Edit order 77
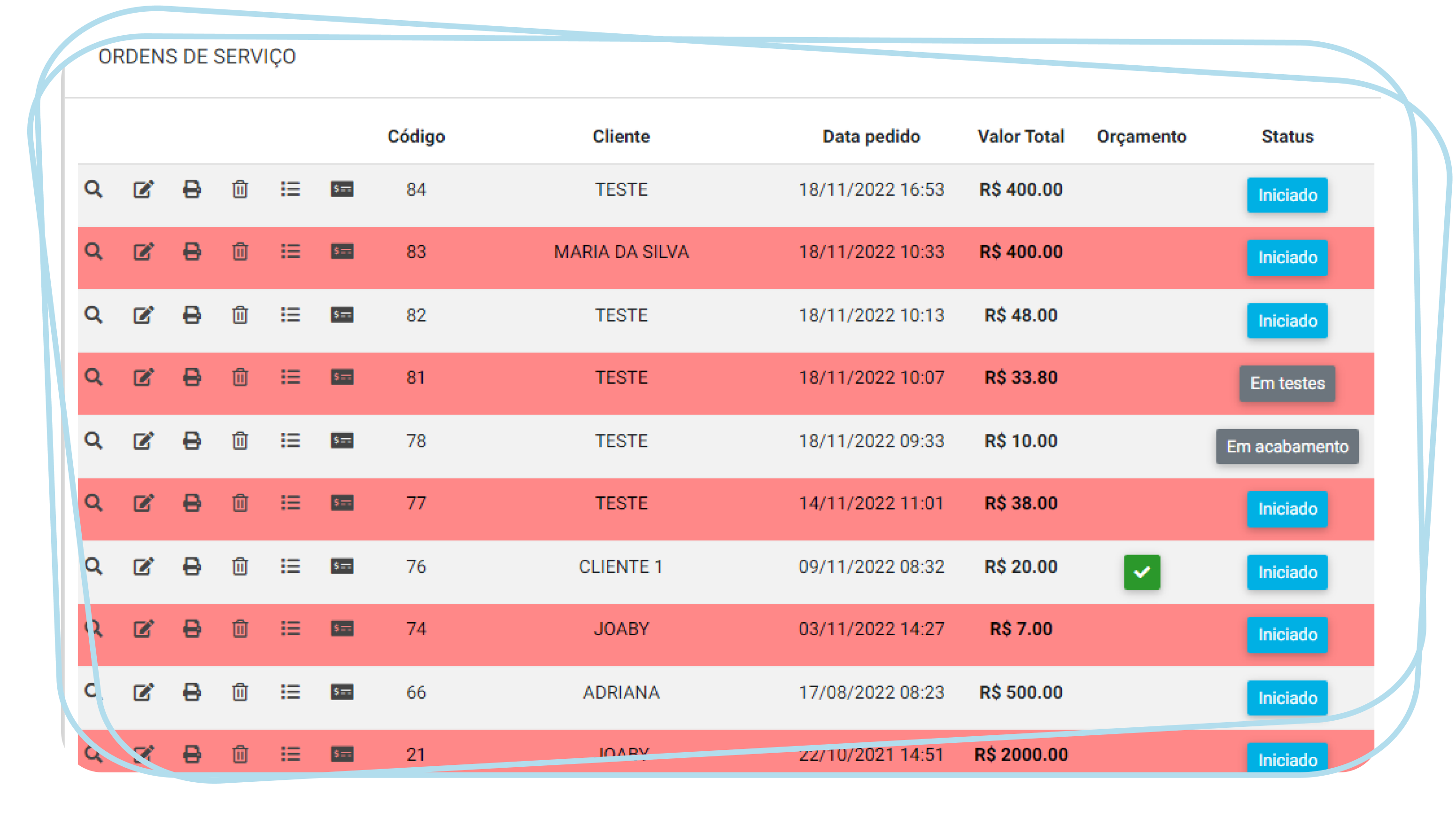This screenshot has height=817, width=1456. click(x=143, y=503)
